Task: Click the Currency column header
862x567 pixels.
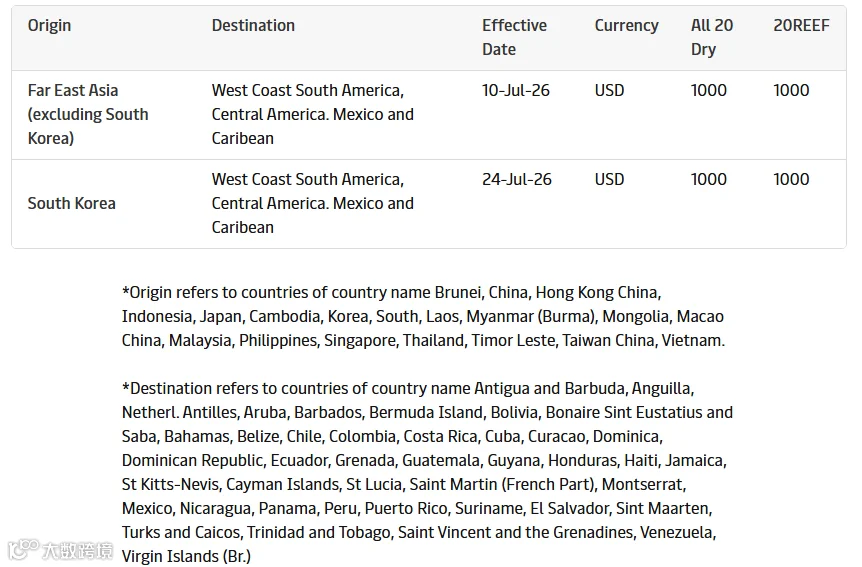Action: pyautogui.click(x=626, y=26)
